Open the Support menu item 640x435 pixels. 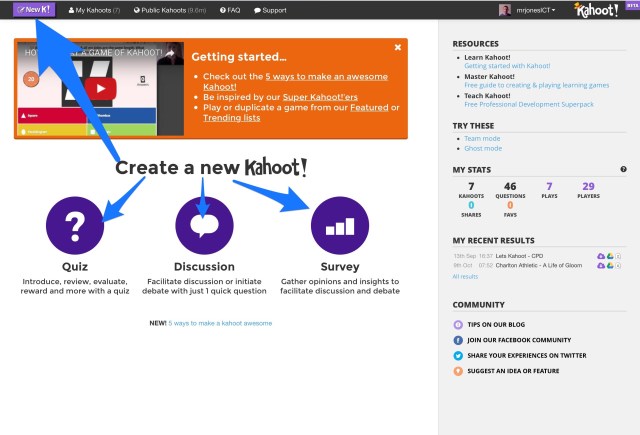pos(270,10)
